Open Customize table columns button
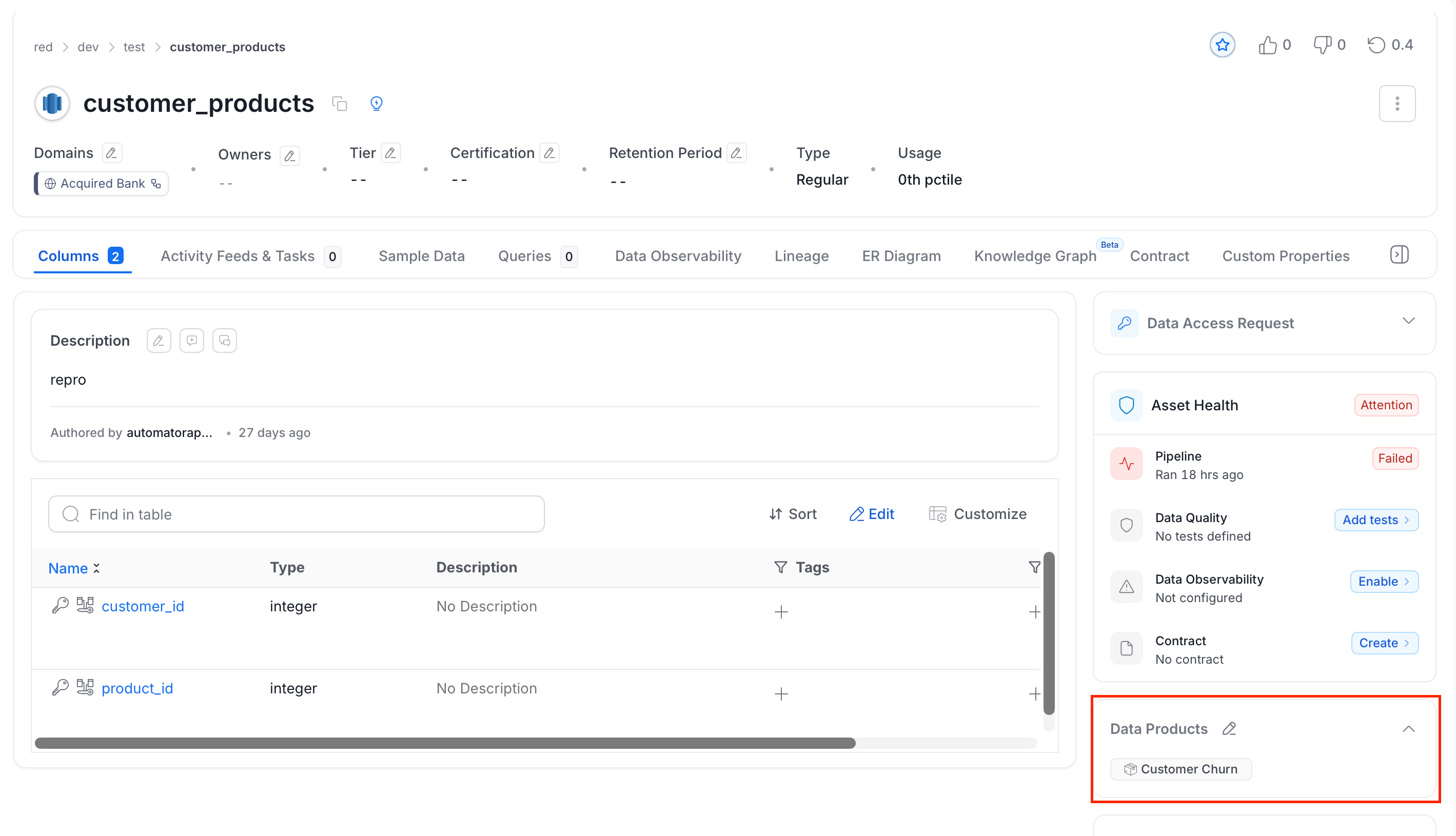Screen dimensions: 1456x836 977,514
